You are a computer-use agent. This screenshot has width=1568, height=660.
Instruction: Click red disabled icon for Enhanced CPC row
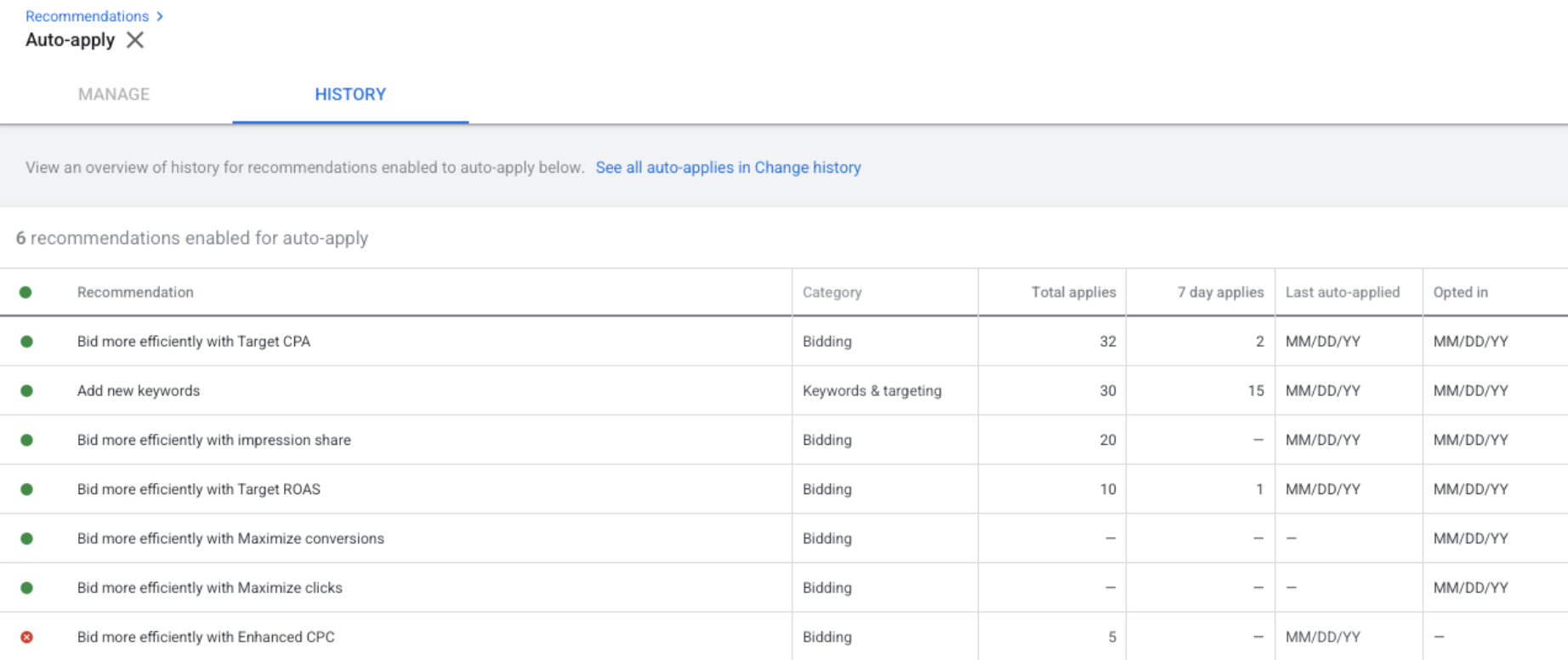point(26,637)
